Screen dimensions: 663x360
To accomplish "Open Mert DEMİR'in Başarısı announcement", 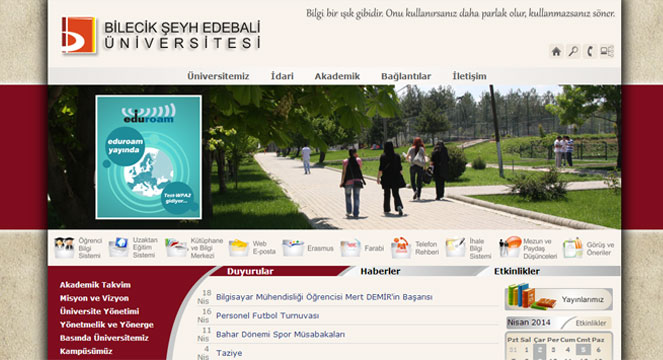I will coord(324,297).
